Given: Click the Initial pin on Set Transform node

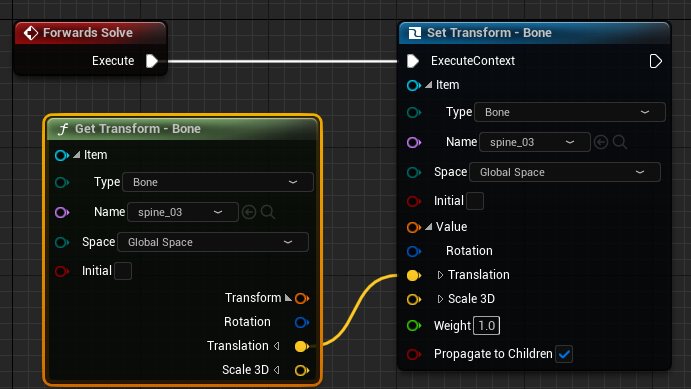Looking at the screenshot, I should tap(413, 201).
